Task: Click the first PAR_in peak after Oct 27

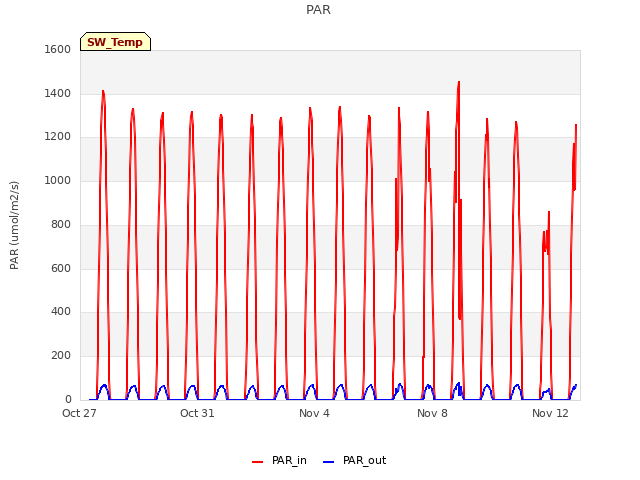Action: (x=103, y=91)
